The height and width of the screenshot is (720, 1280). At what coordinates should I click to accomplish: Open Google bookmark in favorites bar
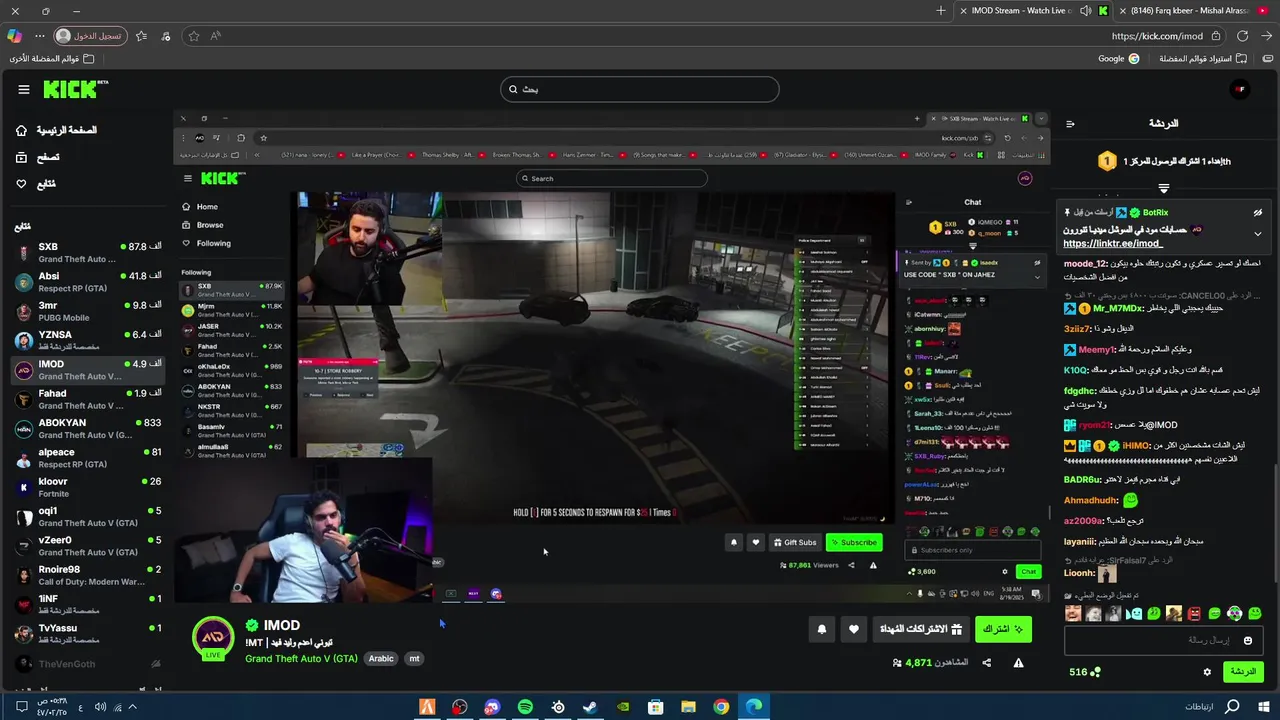point(1118,59)
